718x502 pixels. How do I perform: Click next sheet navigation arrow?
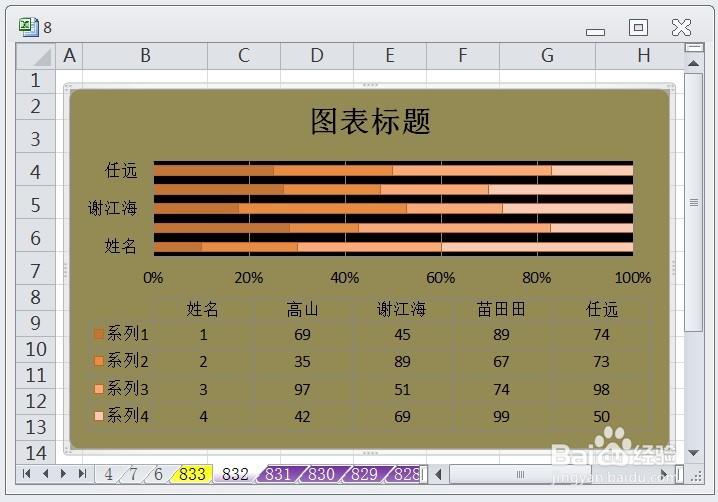point(64,474)
